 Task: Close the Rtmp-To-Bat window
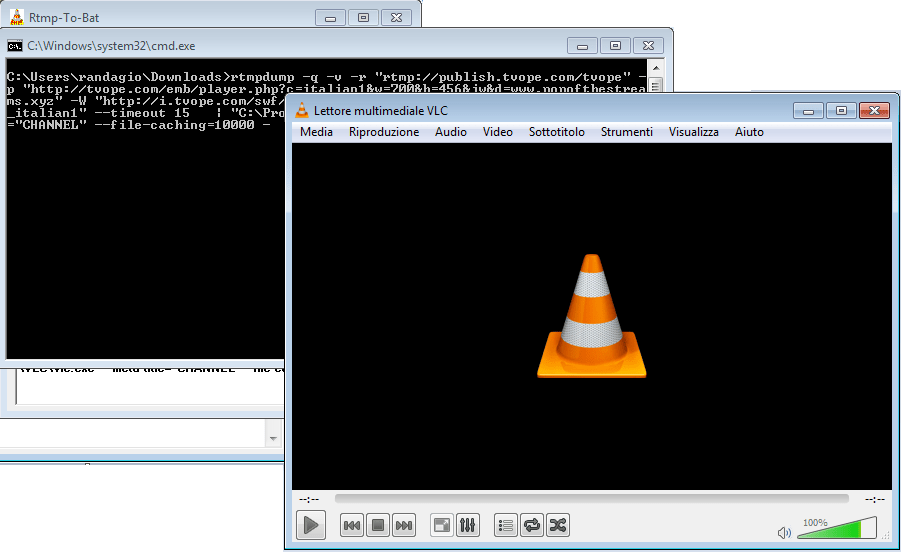click(396, 18)
